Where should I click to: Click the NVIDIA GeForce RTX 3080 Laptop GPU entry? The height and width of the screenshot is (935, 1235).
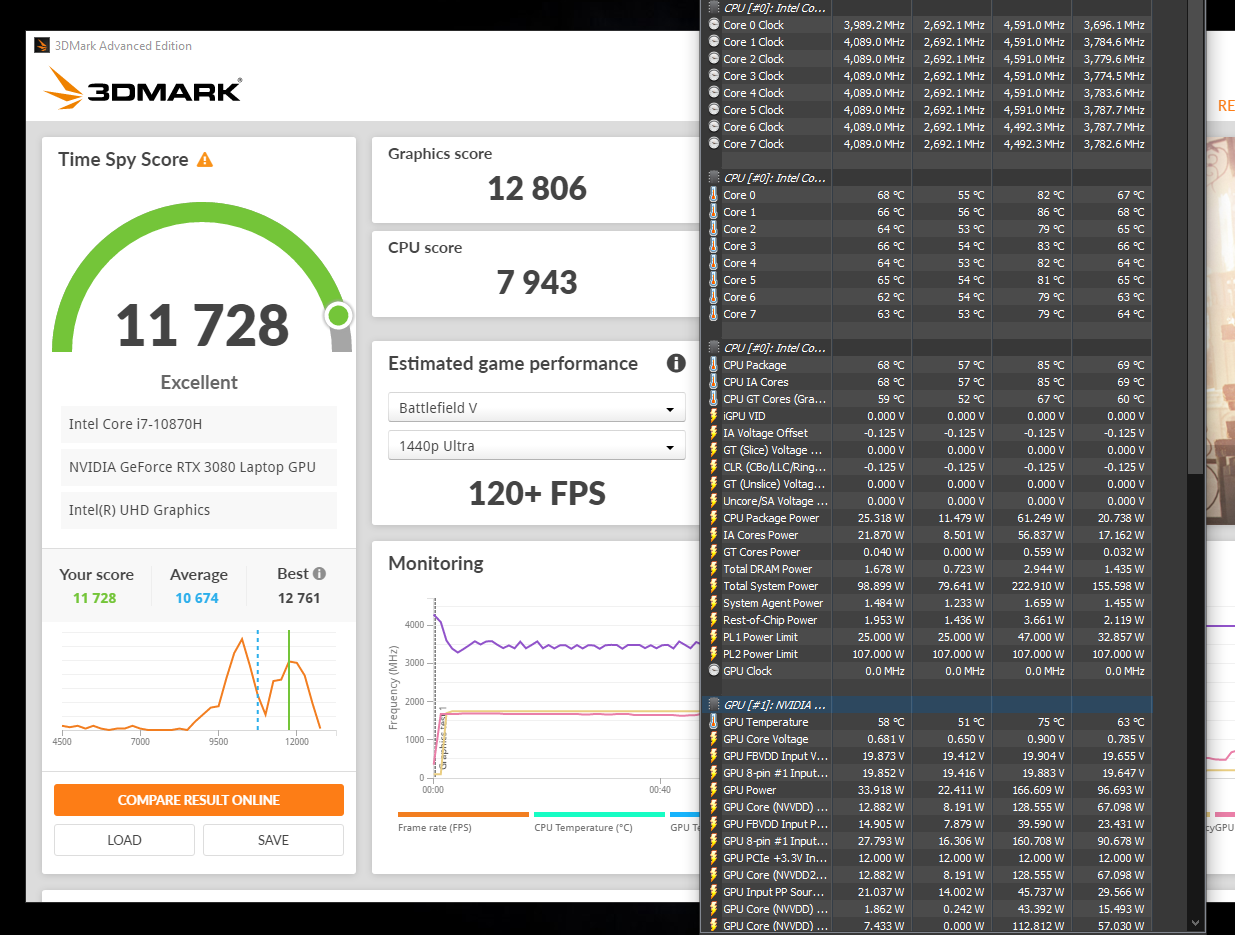(199, 467)
